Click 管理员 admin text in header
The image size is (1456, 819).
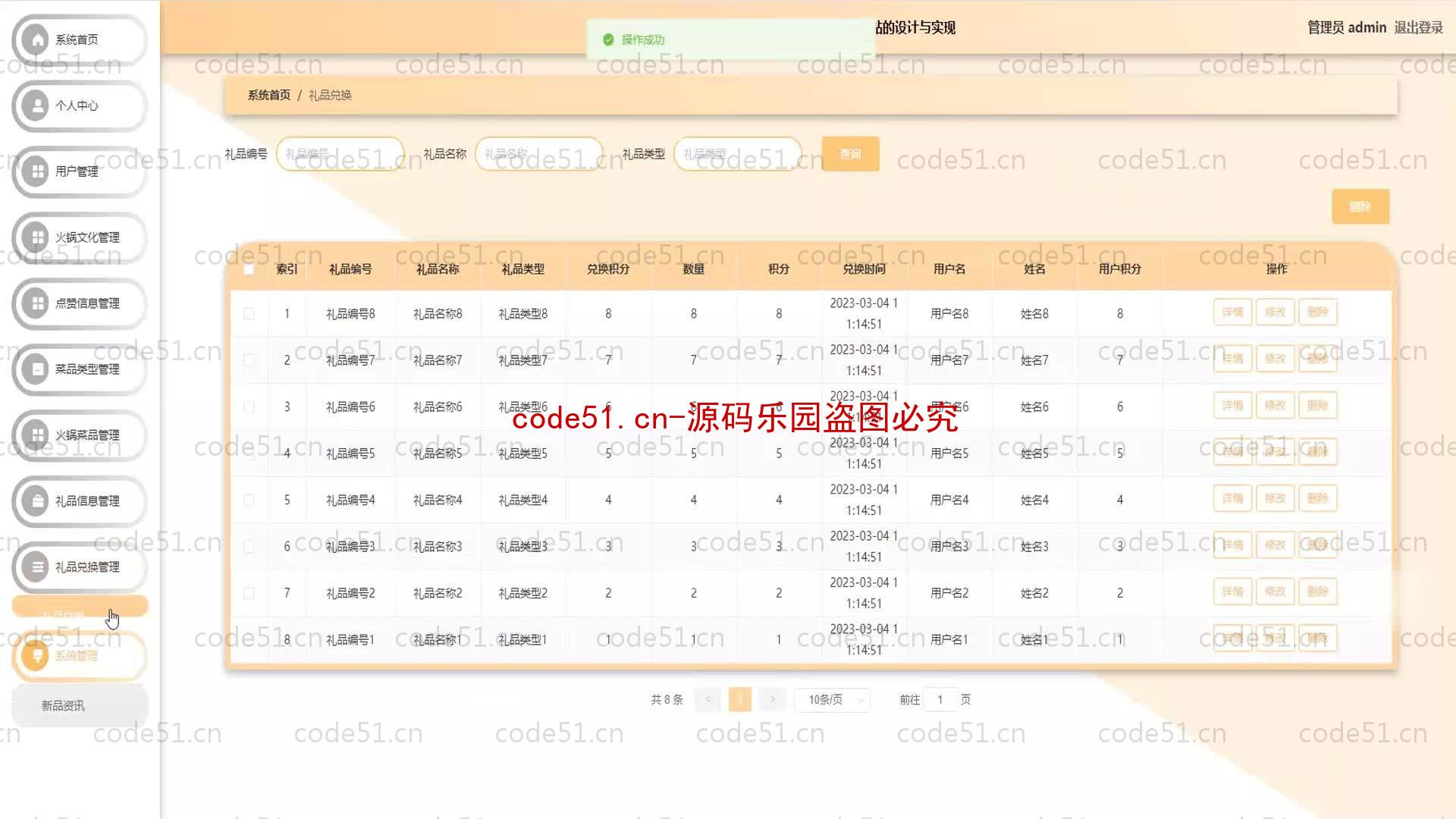(x=1346, y=27)
